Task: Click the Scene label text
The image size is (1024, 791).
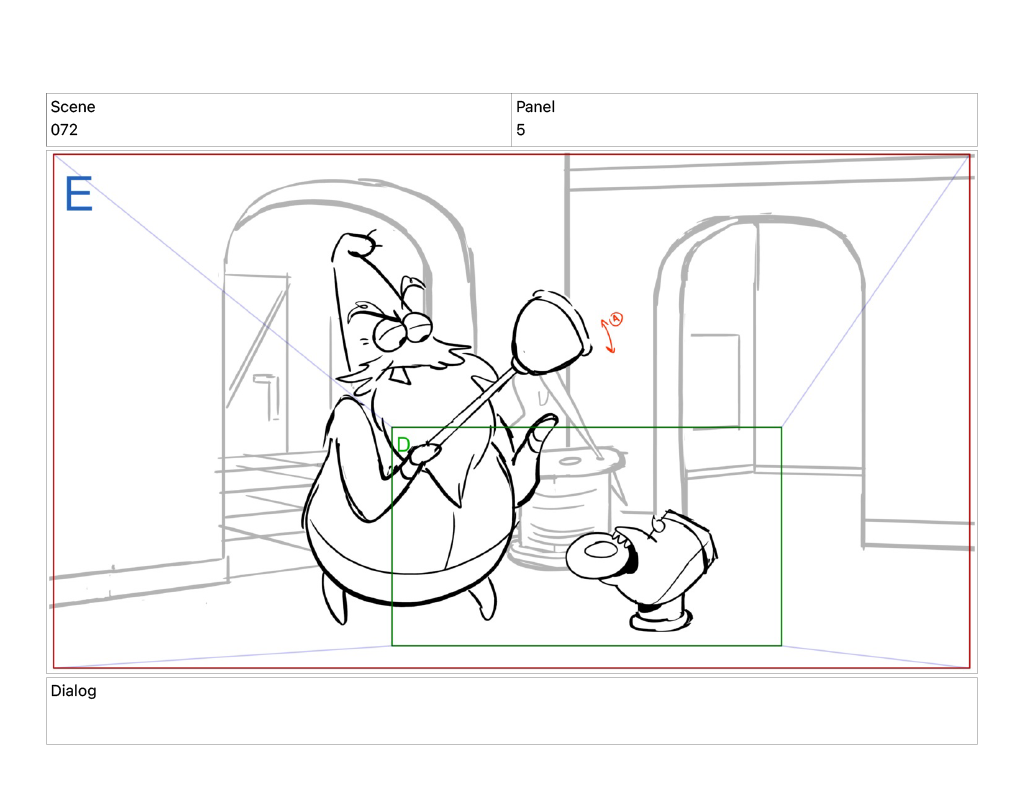Action: click(73, 107)
